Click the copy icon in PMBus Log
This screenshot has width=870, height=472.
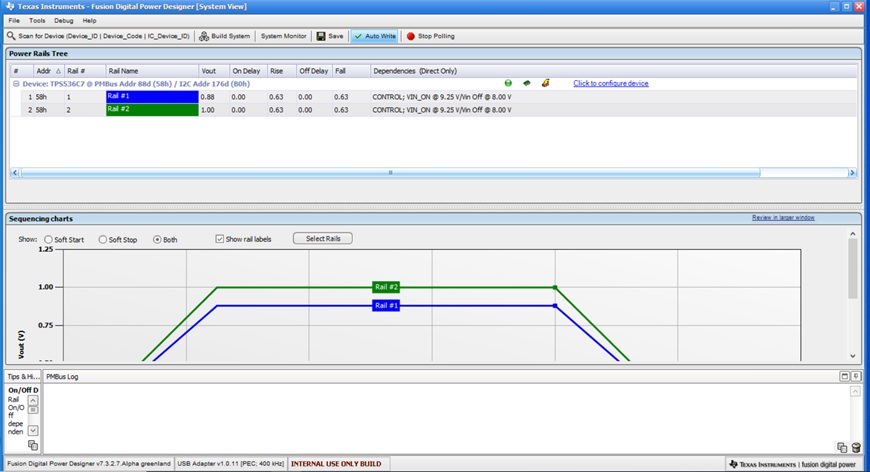click(841, 447)
